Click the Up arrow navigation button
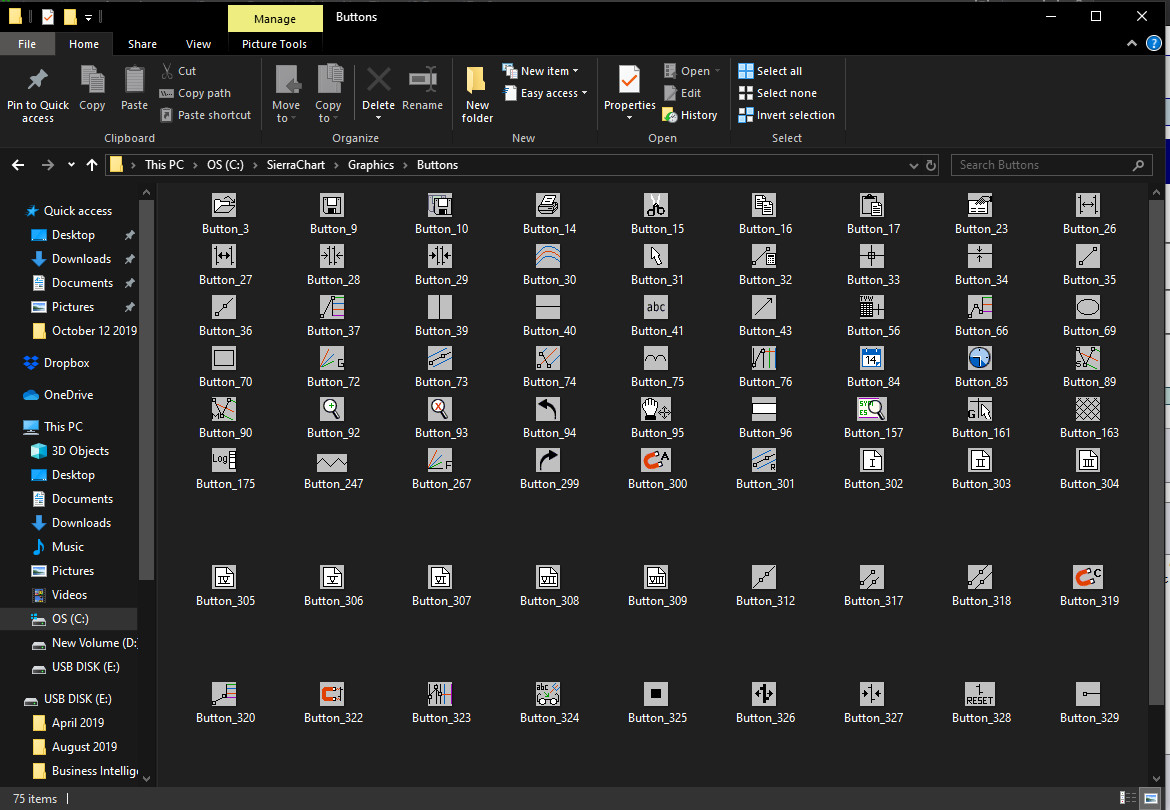Viewport: 1170px width, 810px height. [x=92, y=165]
